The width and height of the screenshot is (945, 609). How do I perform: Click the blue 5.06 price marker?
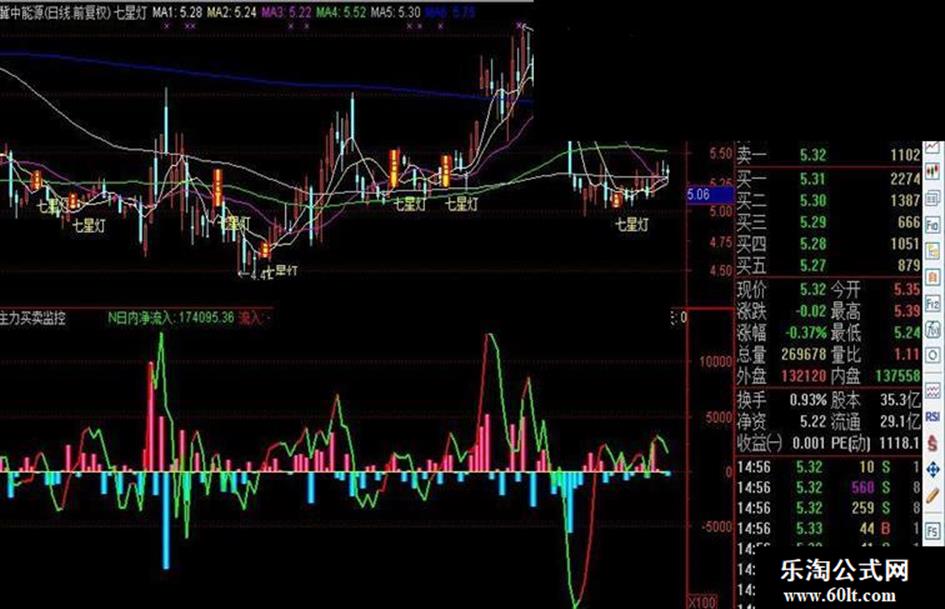point(710,194)
